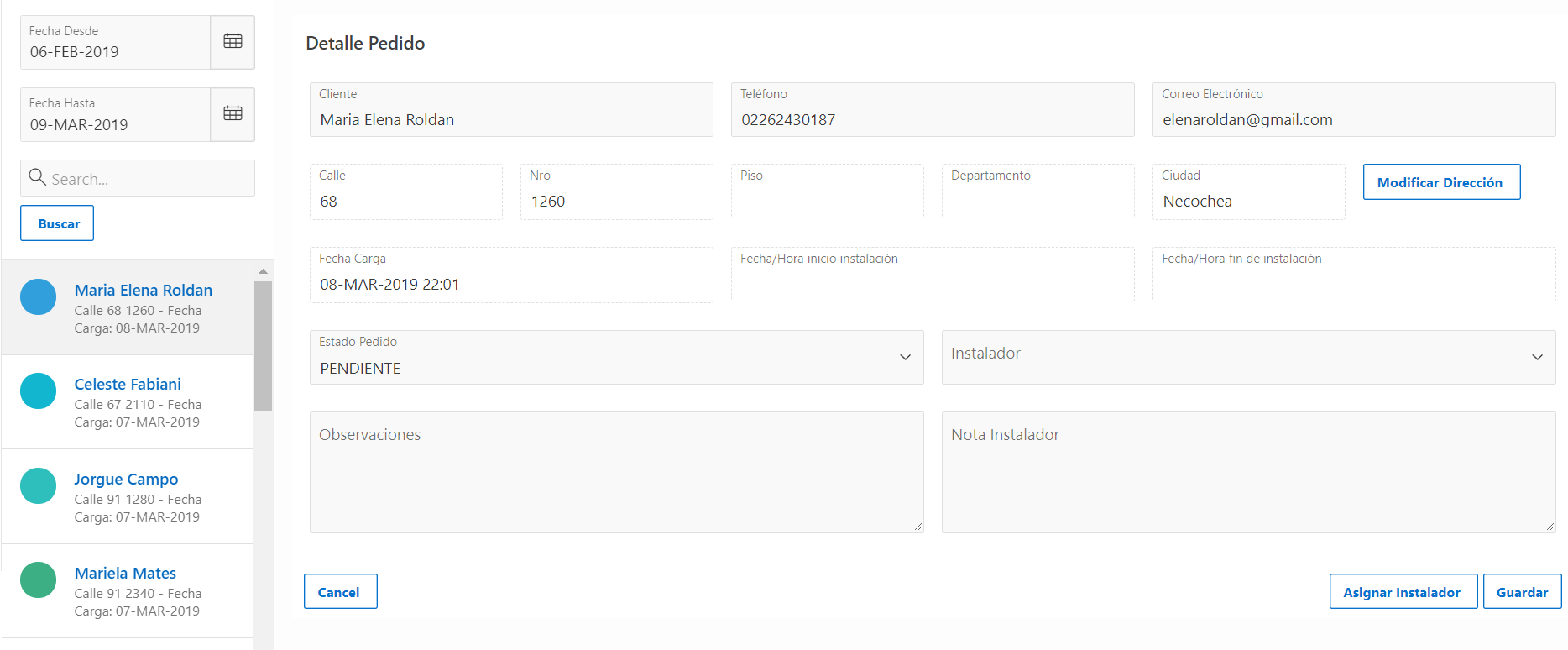Click the order list vertical scrollbar
Viewport: 1568px width, 650px height.
click(263, 346)
